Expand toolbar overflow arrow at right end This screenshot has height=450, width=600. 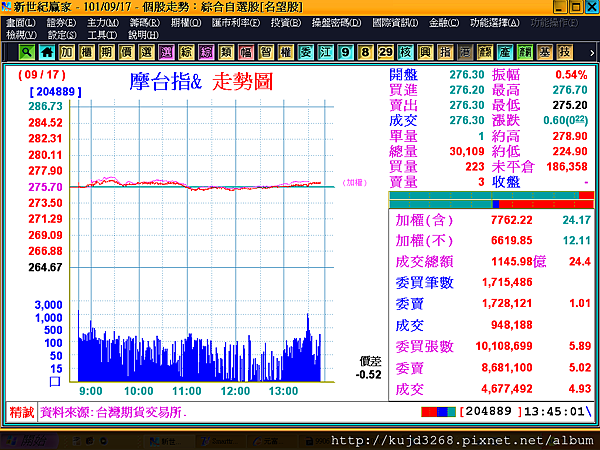592,53
